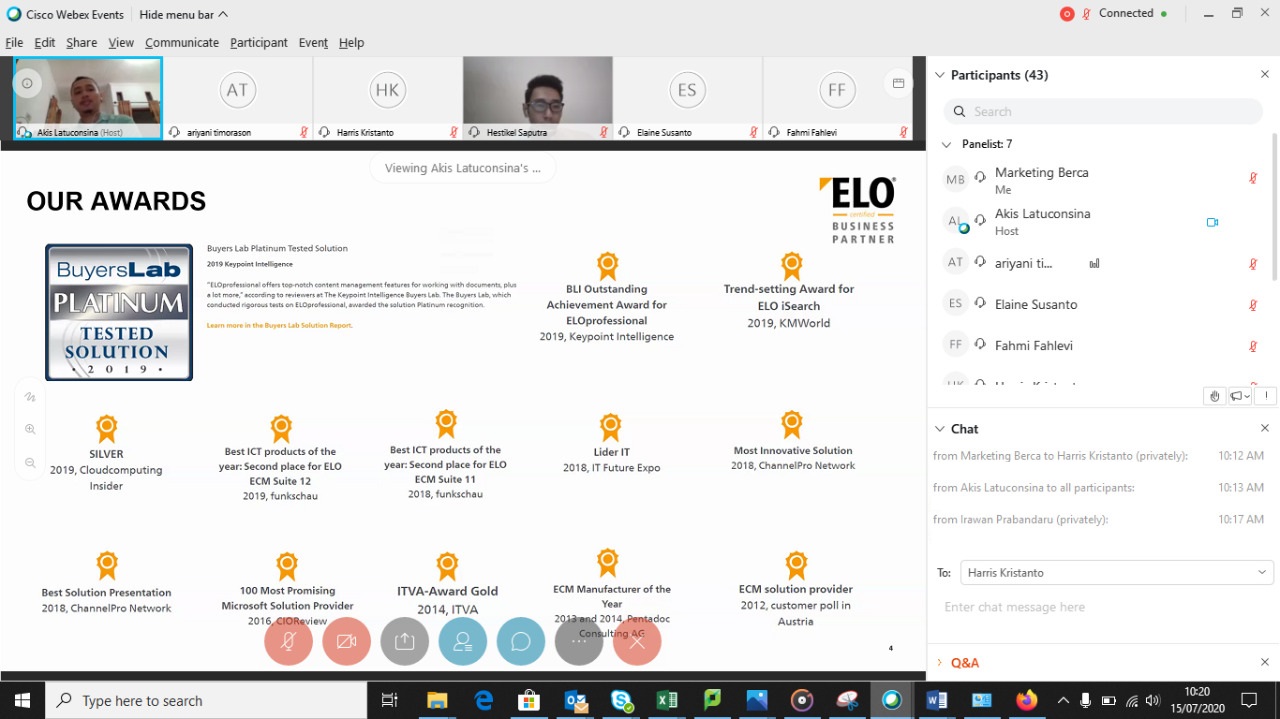Open File Explorer from the taskbar

click(437, 700)
